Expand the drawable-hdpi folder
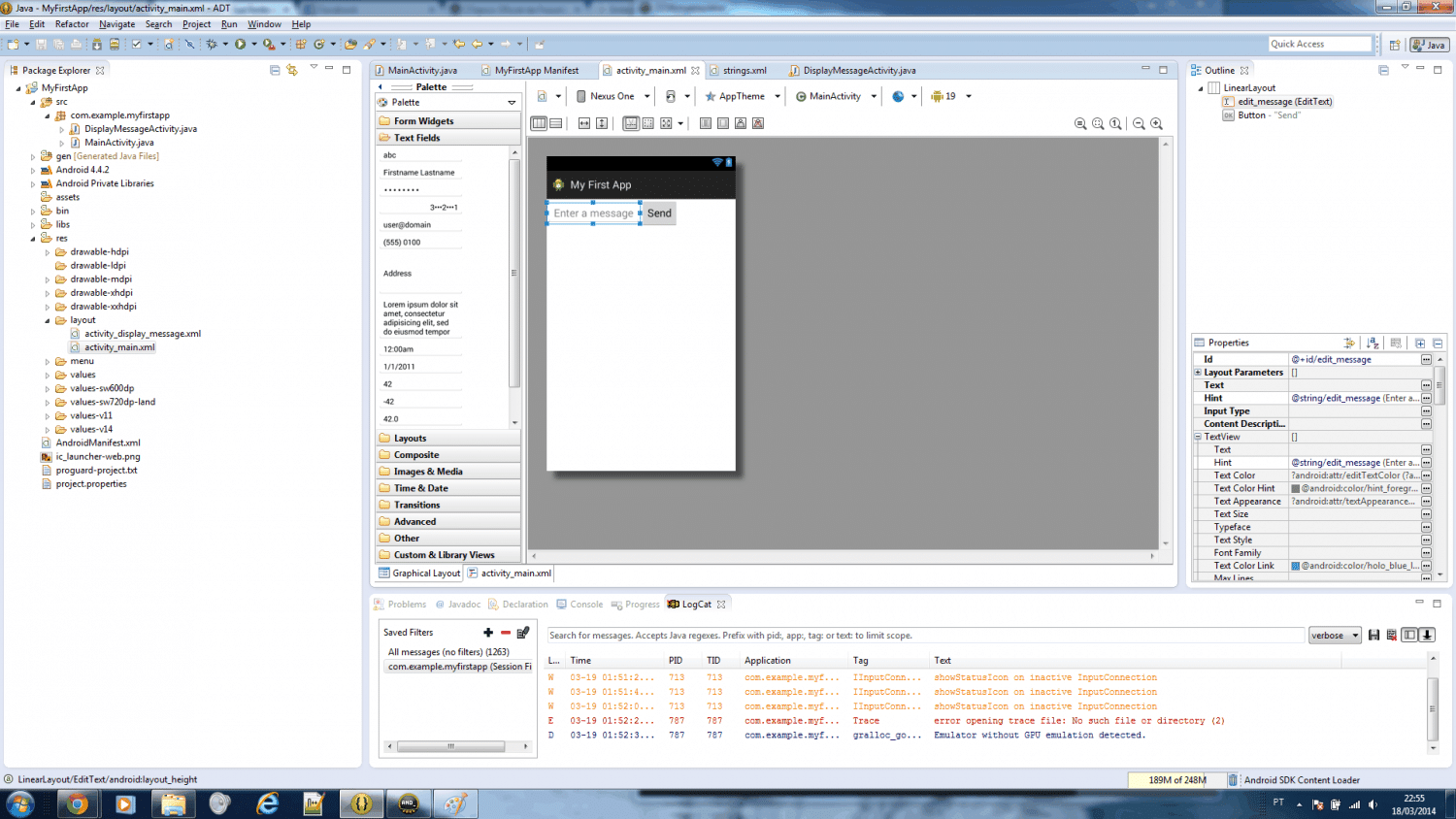Viewport: 1456px width, 819px height. (48, 252)
